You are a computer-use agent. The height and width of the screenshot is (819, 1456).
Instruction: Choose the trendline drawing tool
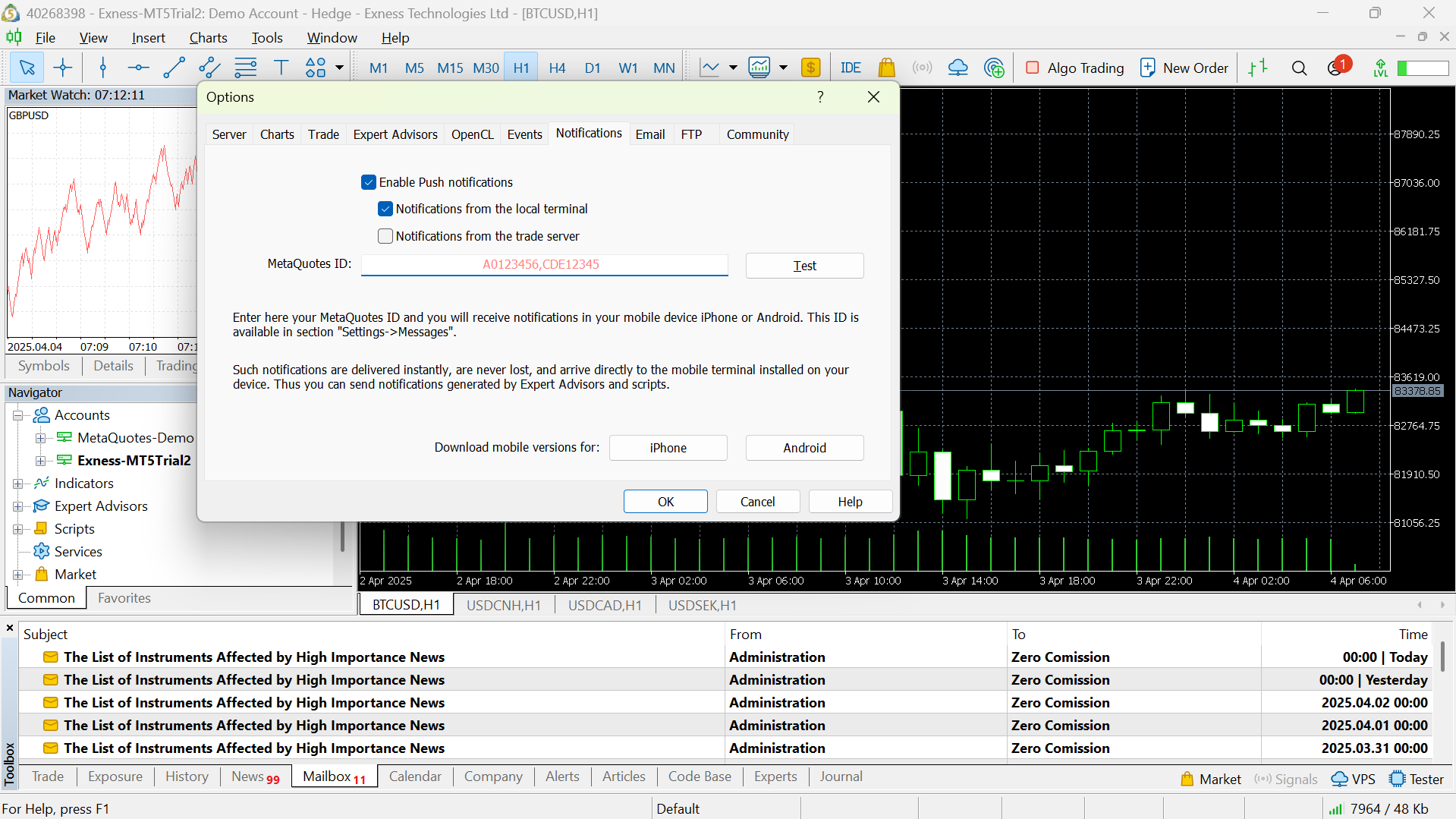174,68
